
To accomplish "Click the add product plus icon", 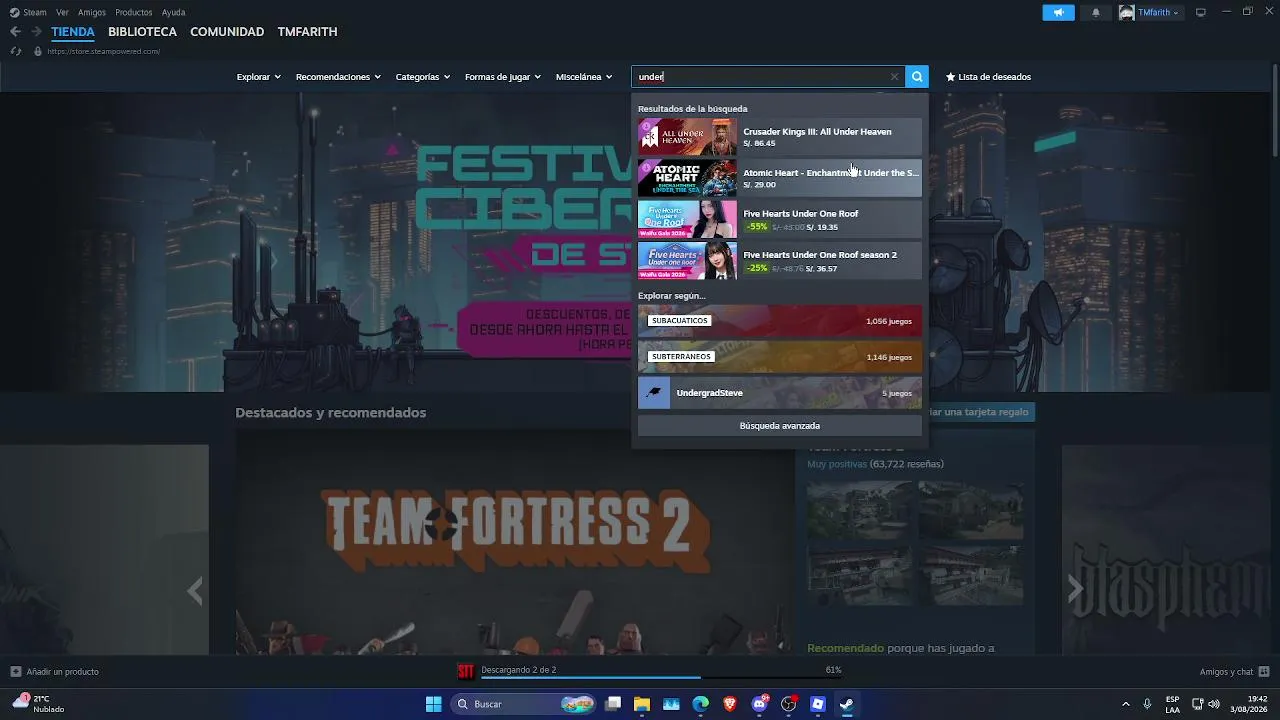I will (15, 672).
